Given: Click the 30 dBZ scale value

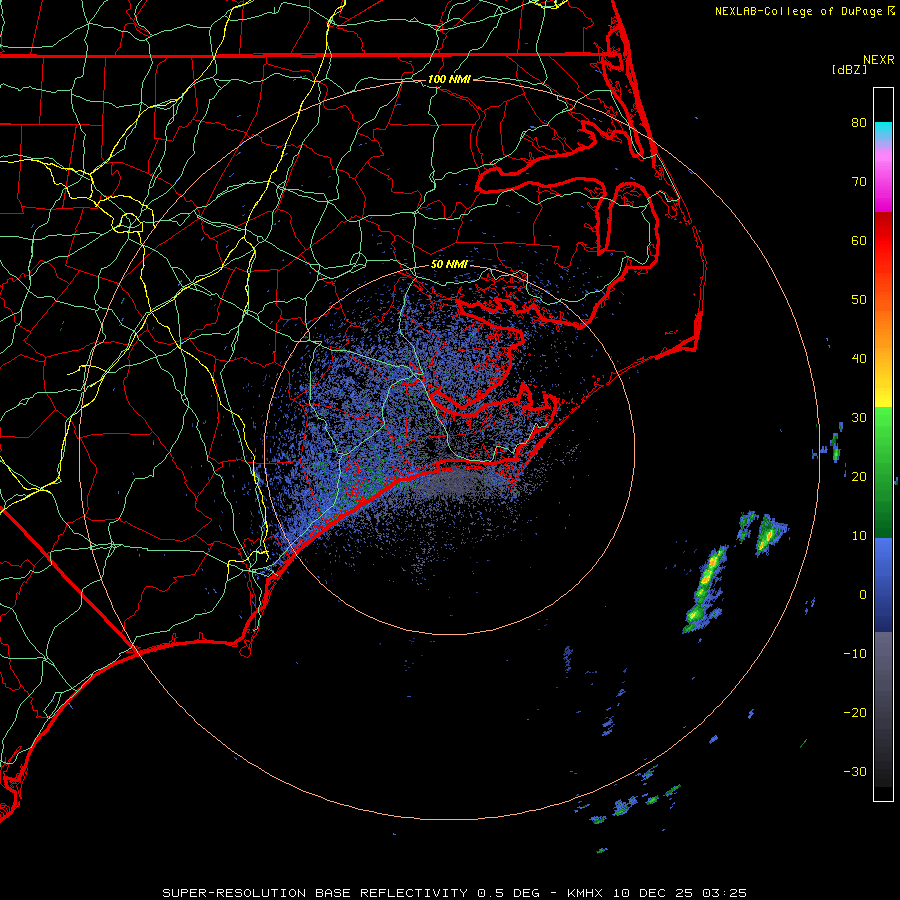Looking at the screenshot, I should click(859, 417).
